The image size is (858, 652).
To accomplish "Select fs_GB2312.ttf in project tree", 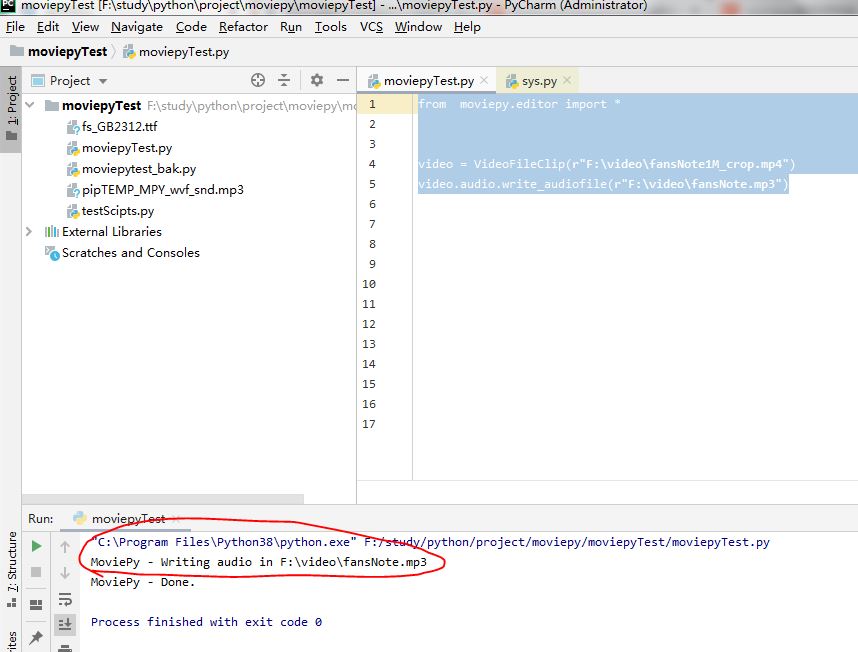I will click(x=112, y=127).
